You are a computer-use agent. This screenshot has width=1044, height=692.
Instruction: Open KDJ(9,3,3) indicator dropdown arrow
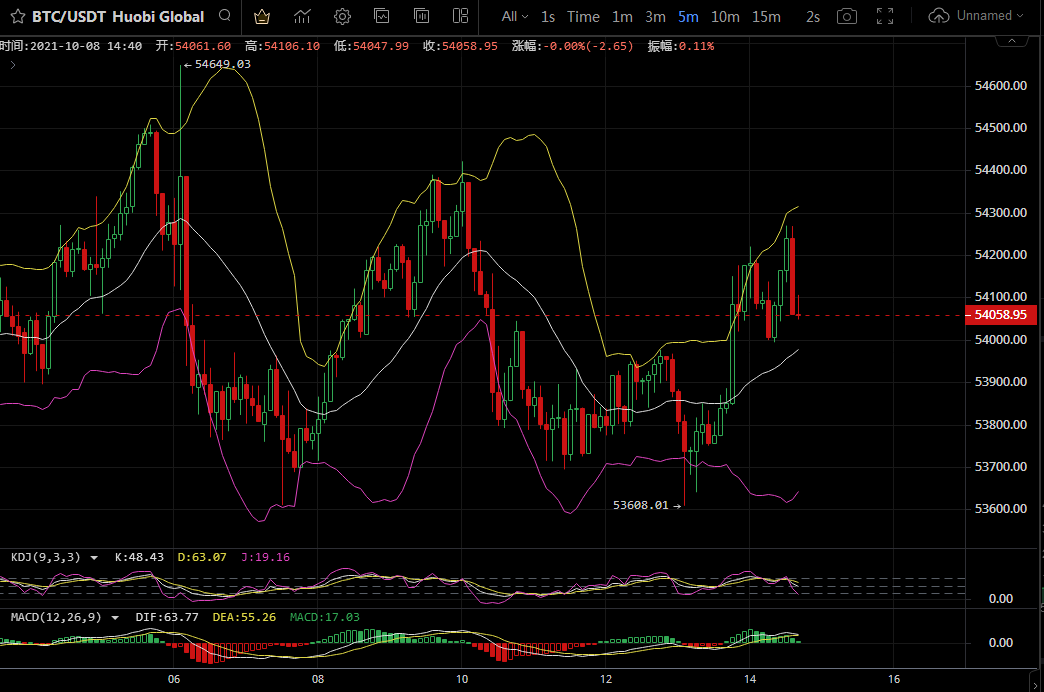[x=94, y=557]
